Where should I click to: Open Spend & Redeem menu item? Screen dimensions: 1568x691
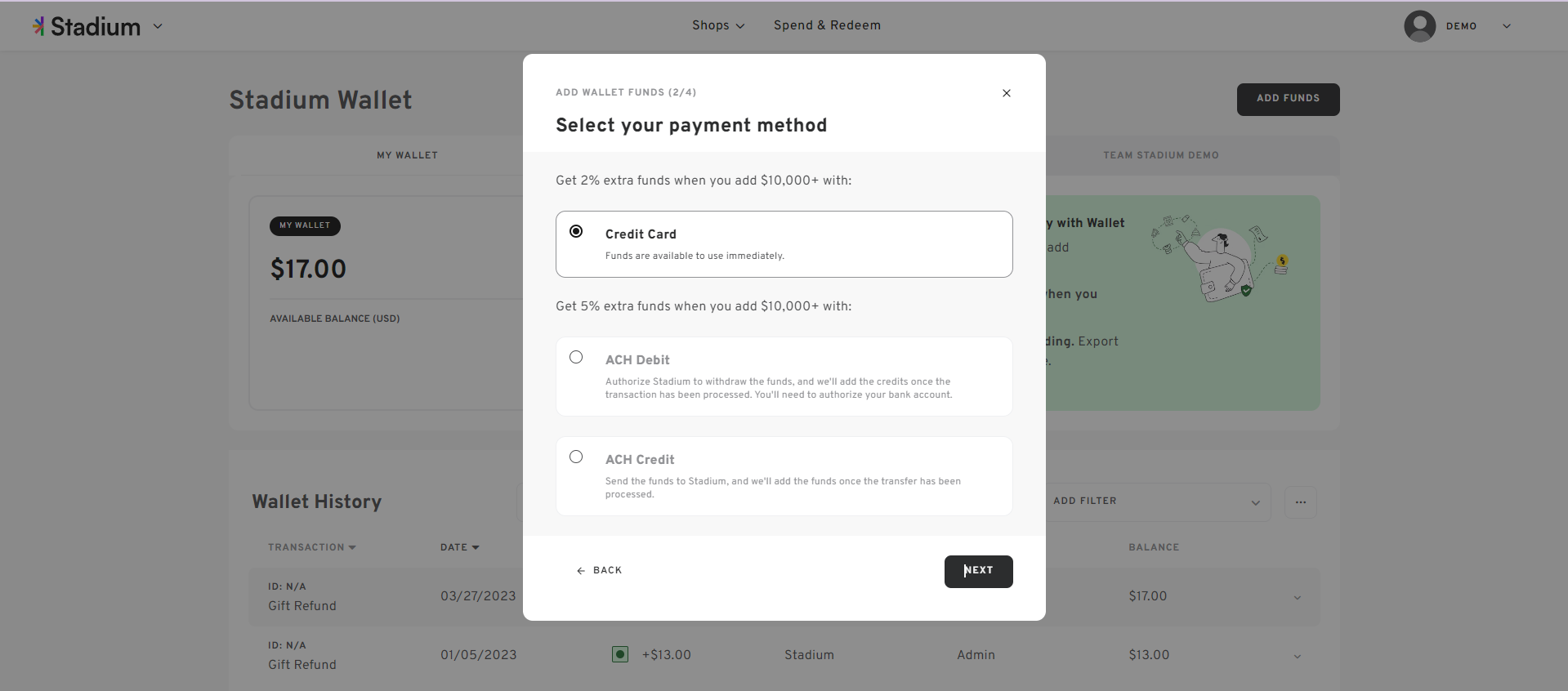click(827, 25)
